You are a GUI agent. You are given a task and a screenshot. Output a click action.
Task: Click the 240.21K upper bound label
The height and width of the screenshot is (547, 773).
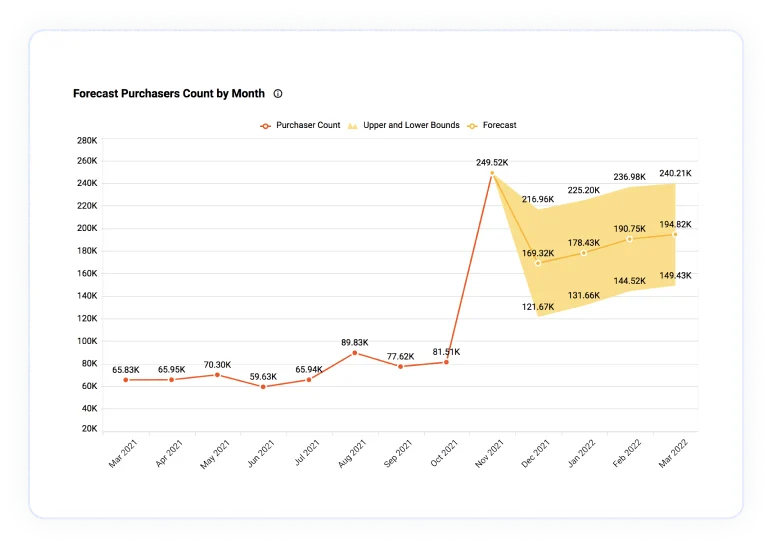pos(675,173)
